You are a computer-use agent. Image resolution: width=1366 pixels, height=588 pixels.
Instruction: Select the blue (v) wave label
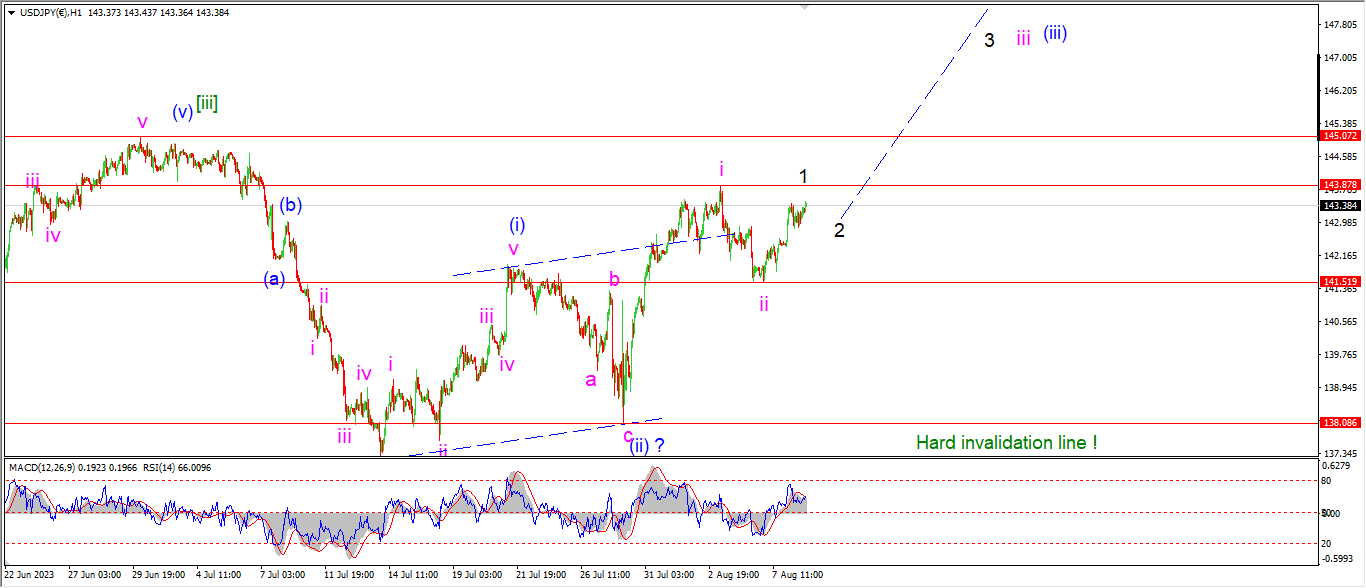[x=182, y=112]
